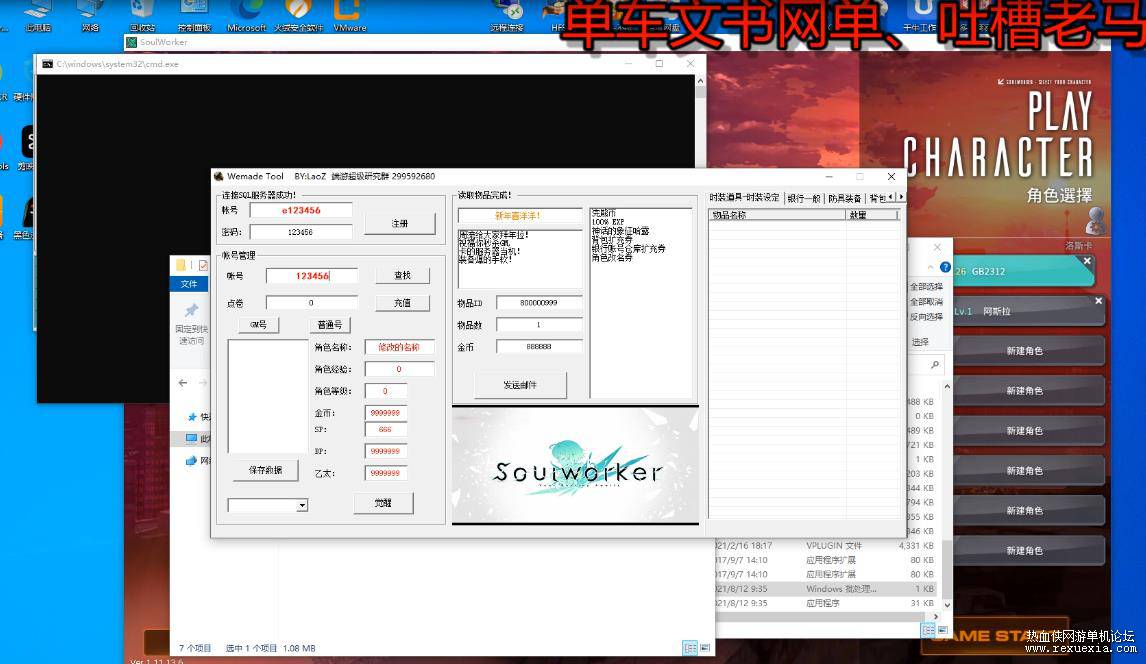Click the SoulWorker profile avatar icon

click(1094, 220)
